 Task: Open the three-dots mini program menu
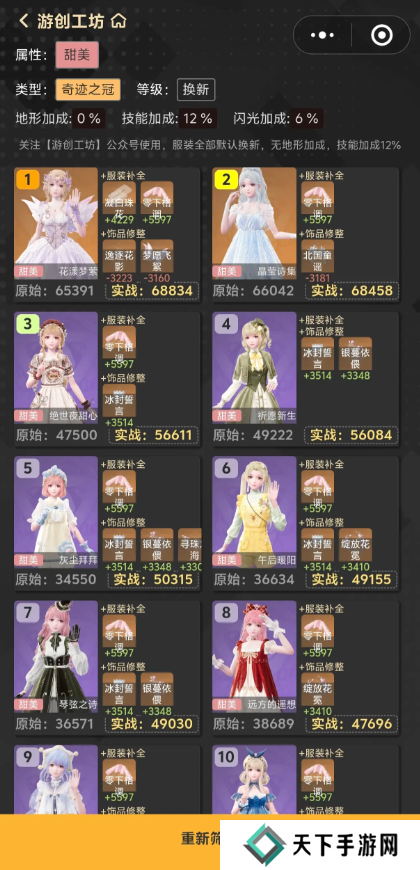point(322,36)
